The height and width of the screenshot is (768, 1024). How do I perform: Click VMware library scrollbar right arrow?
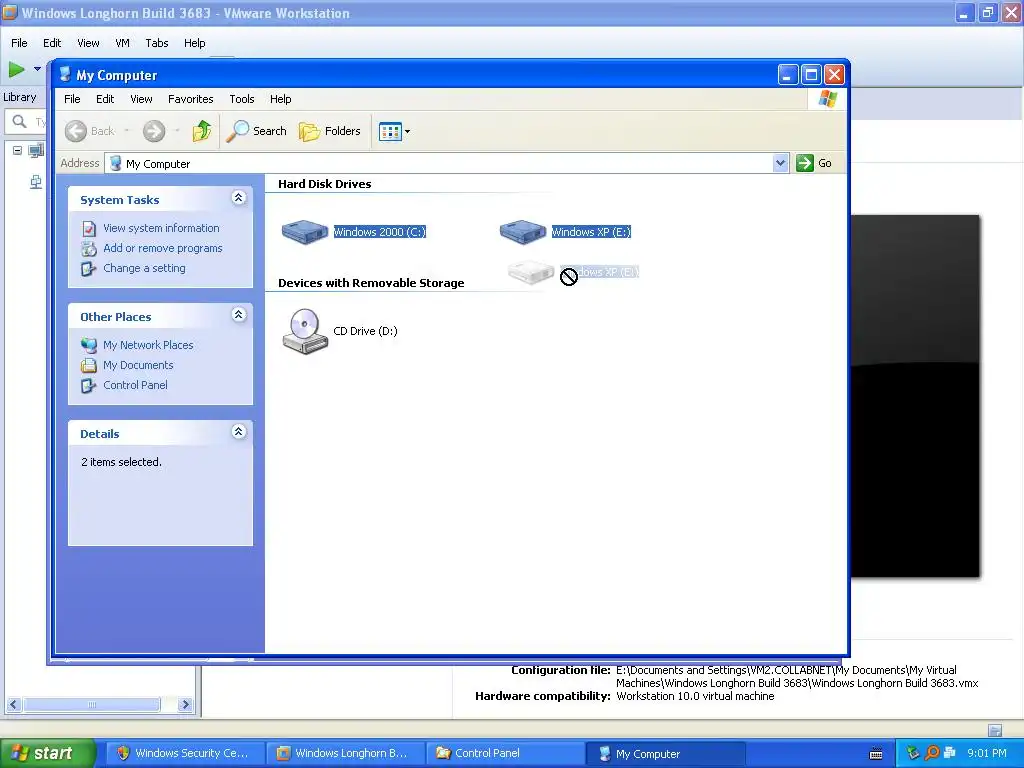[x=185, y=705]
